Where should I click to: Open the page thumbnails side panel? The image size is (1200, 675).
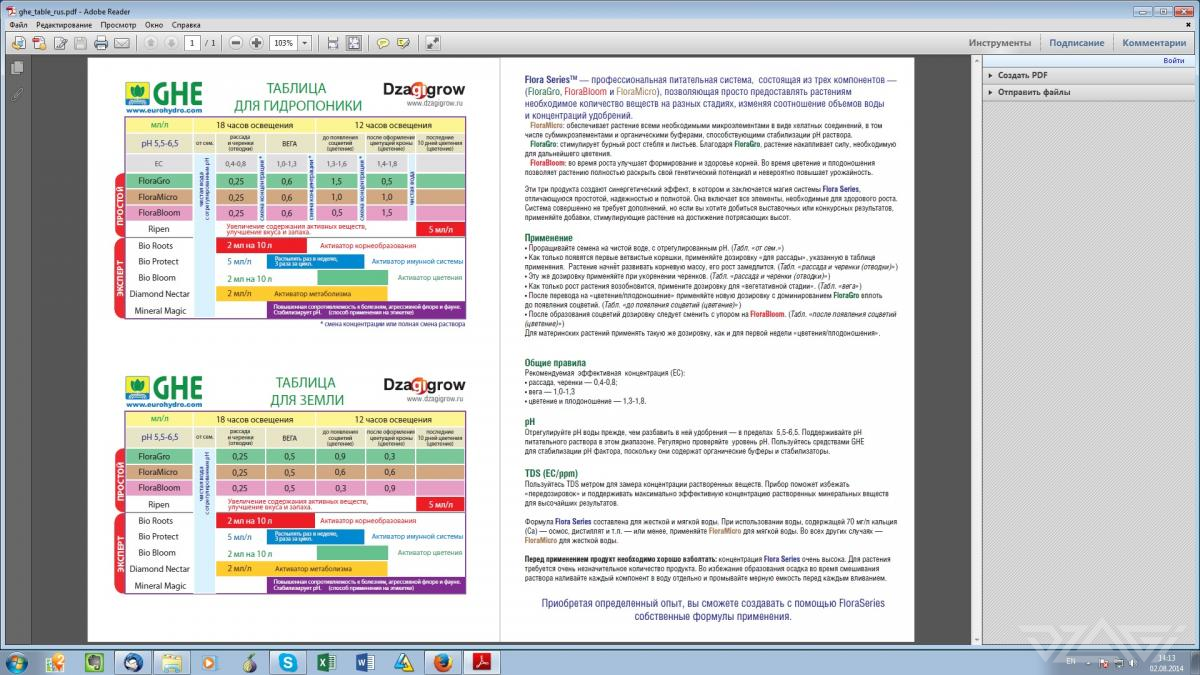(17, 68)
